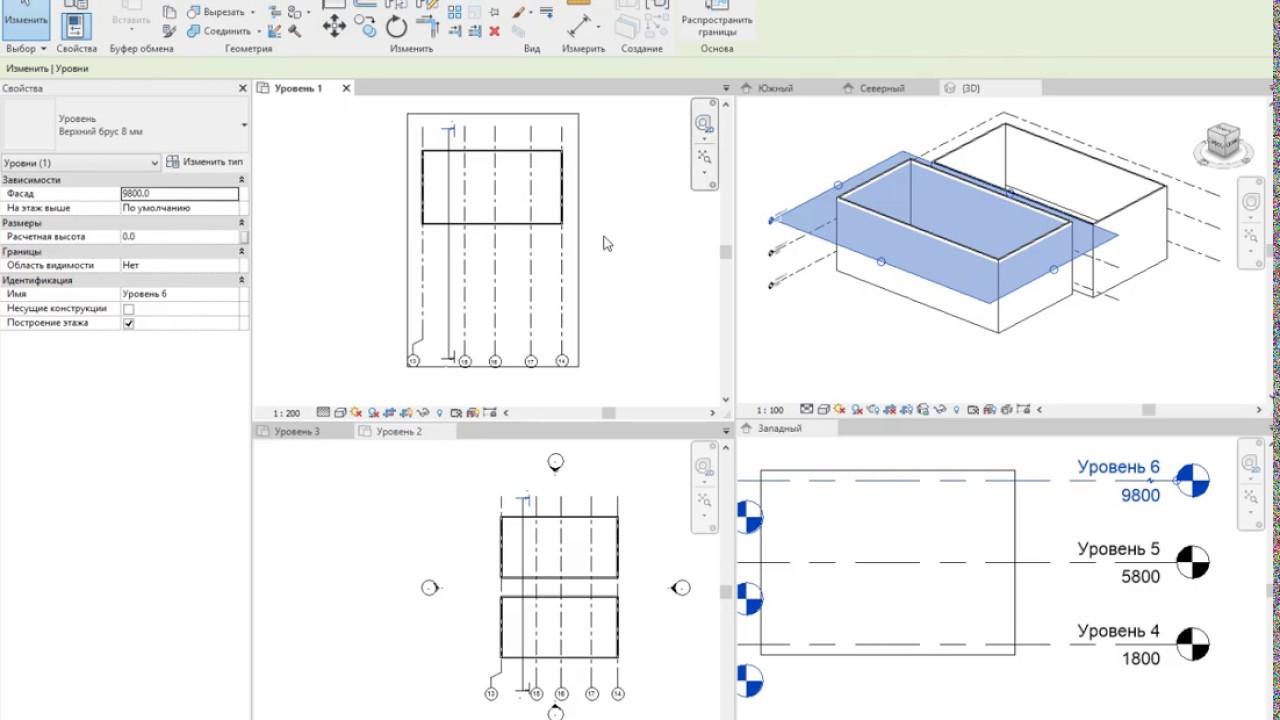Select the Изменить (Modify) tool

pyautogui.click(x=25, y=19)
